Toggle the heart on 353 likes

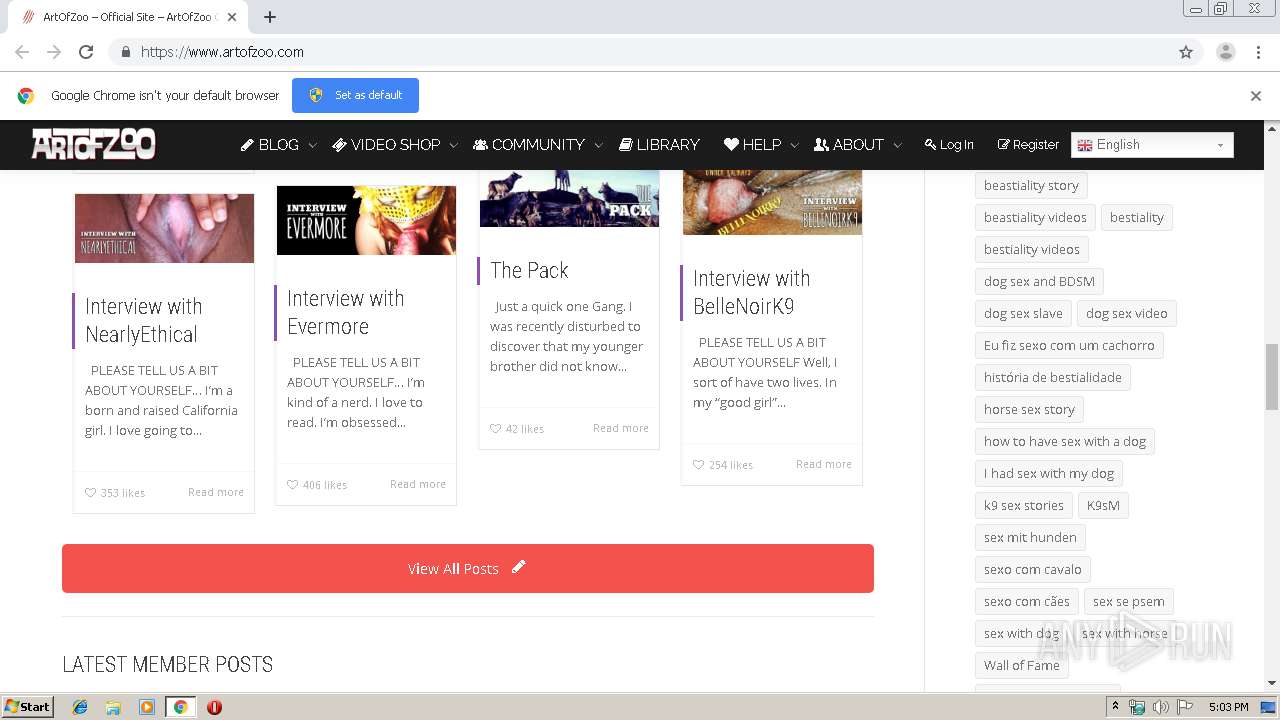click(x=90, y=493)
